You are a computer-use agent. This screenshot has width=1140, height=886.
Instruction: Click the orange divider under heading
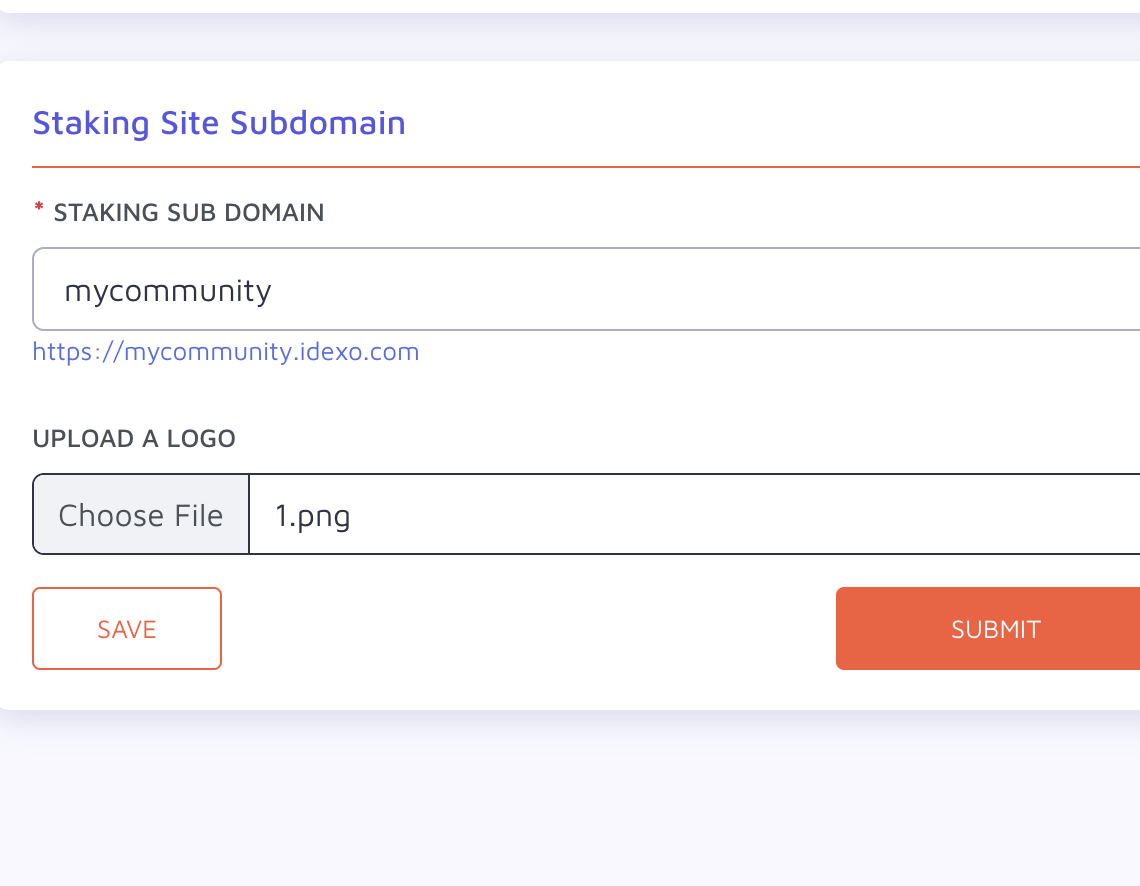[x=586, y=167]
